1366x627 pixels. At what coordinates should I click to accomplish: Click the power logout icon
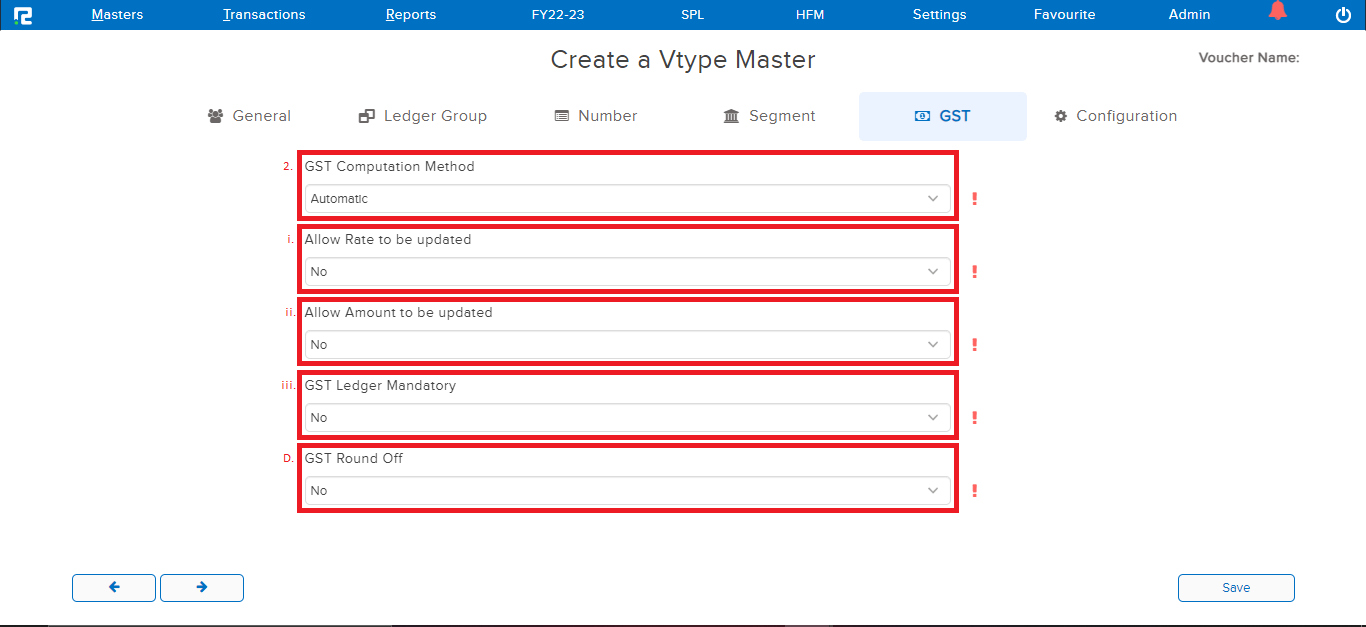click(x=1343, y=15)
